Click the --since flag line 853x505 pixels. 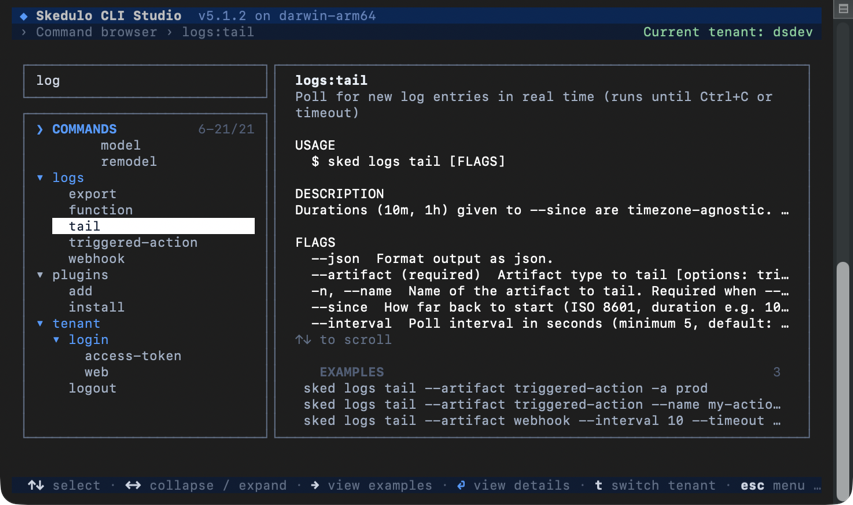click(x=550, y=307)
